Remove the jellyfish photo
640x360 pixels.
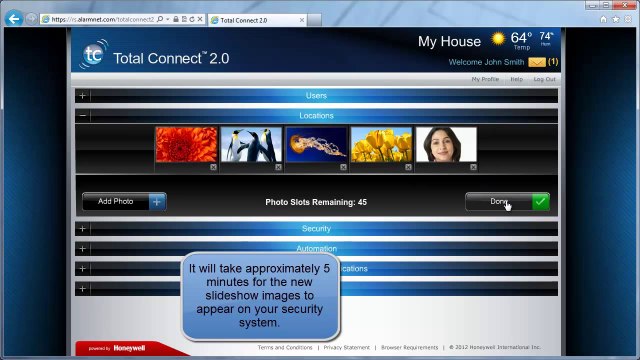[343, 167]
